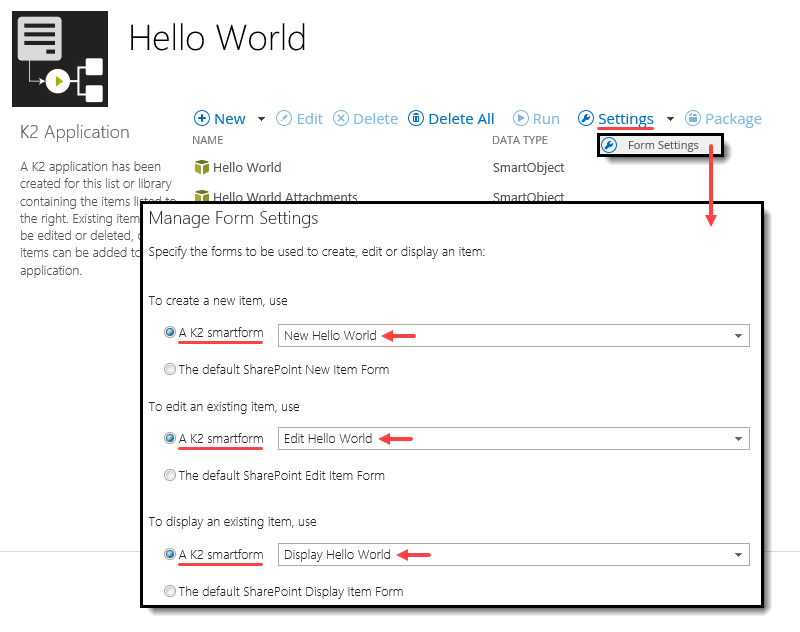Click the K2 Application logo image

coord(58,58)
